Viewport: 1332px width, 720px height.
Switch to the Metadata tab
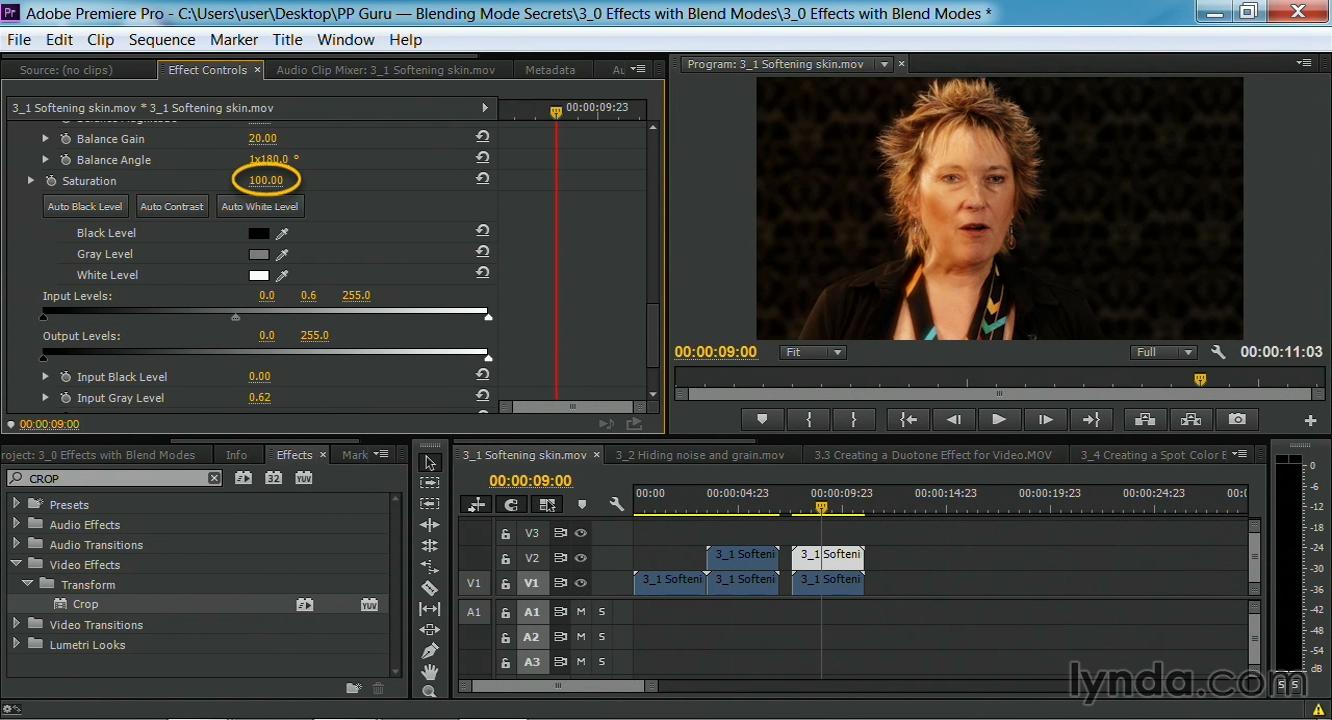tap(550, 70)
